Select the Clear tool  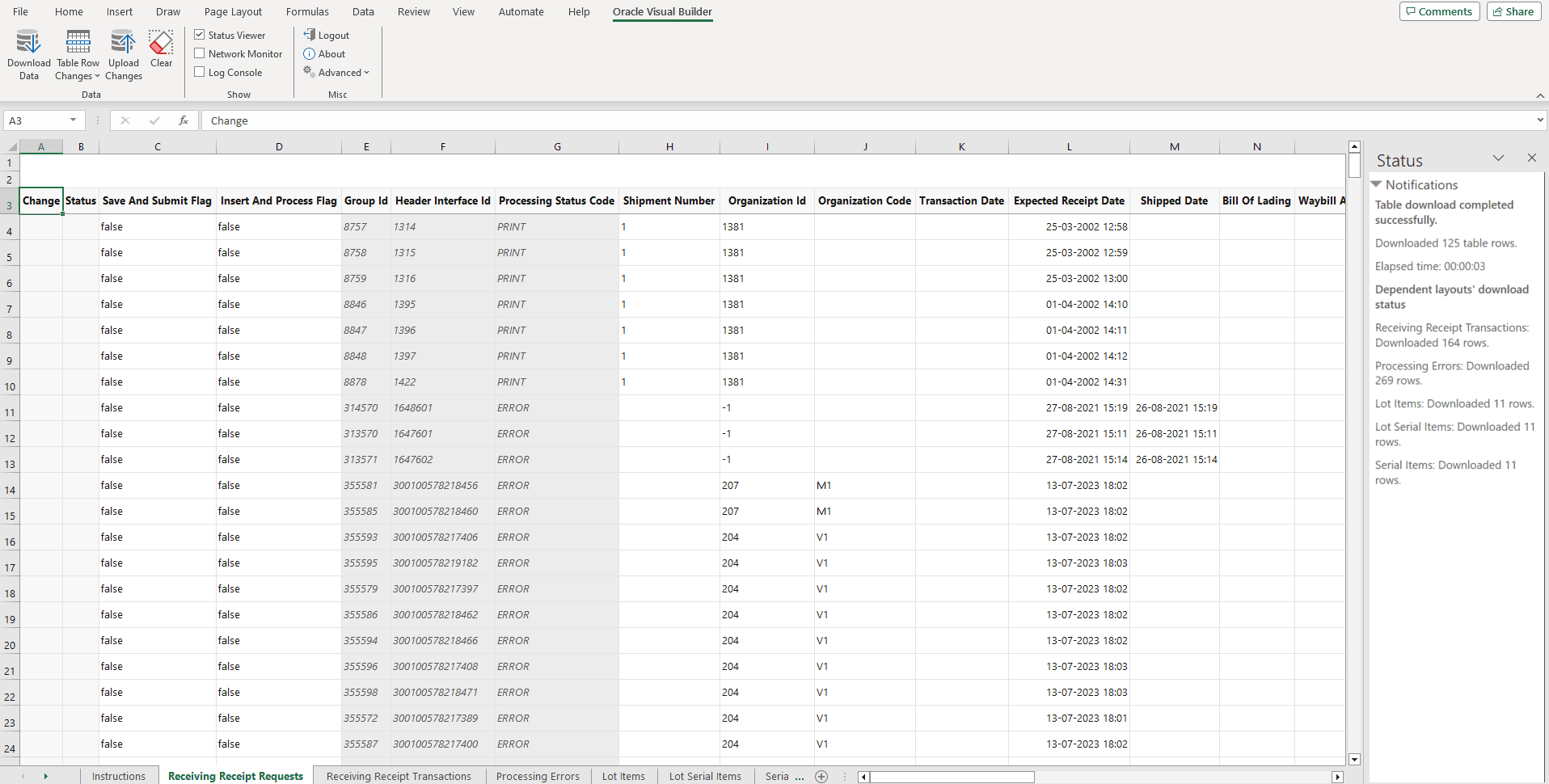coord(160,46)
